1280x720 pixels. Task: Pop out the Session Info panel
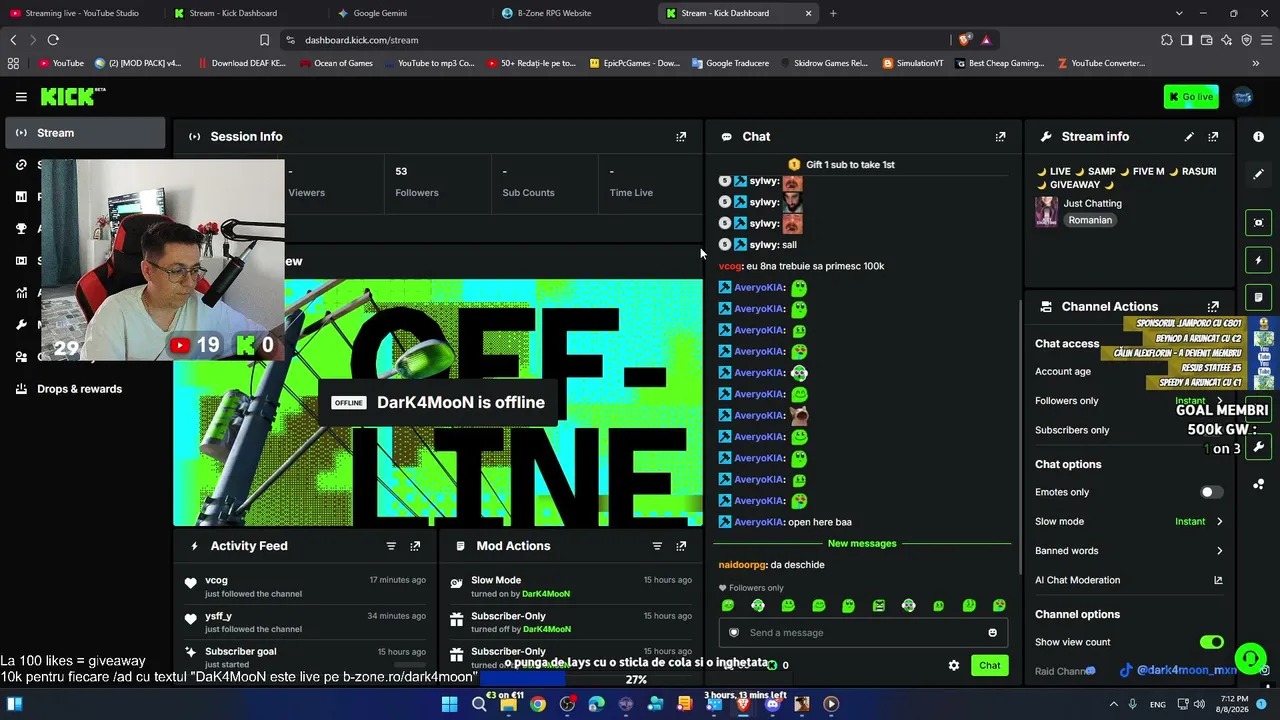(x=681, y=137)
